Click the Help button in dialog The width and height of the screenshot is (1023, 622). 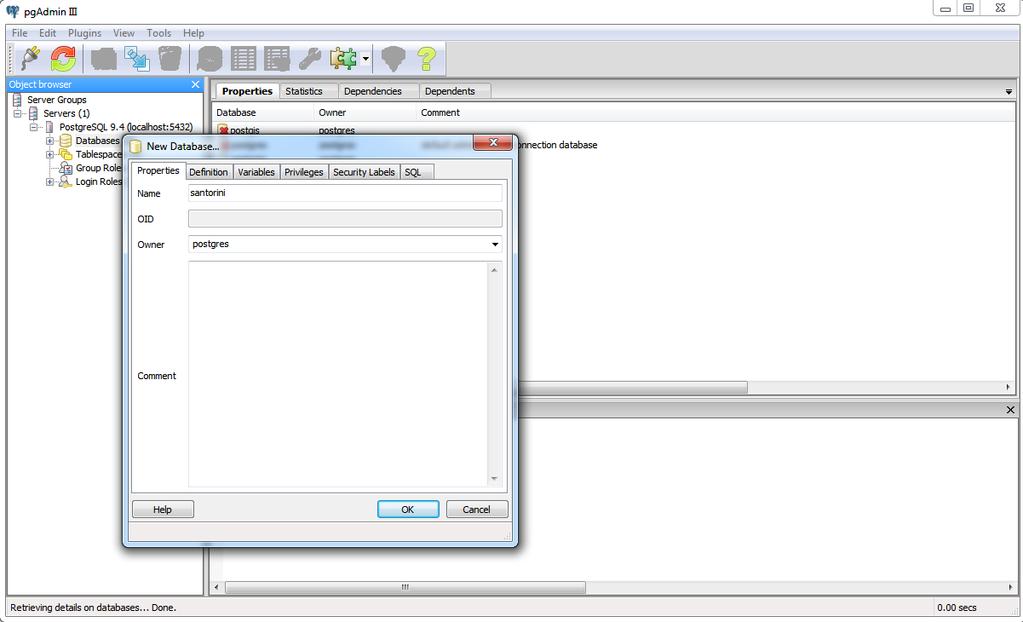coord(163,509)
